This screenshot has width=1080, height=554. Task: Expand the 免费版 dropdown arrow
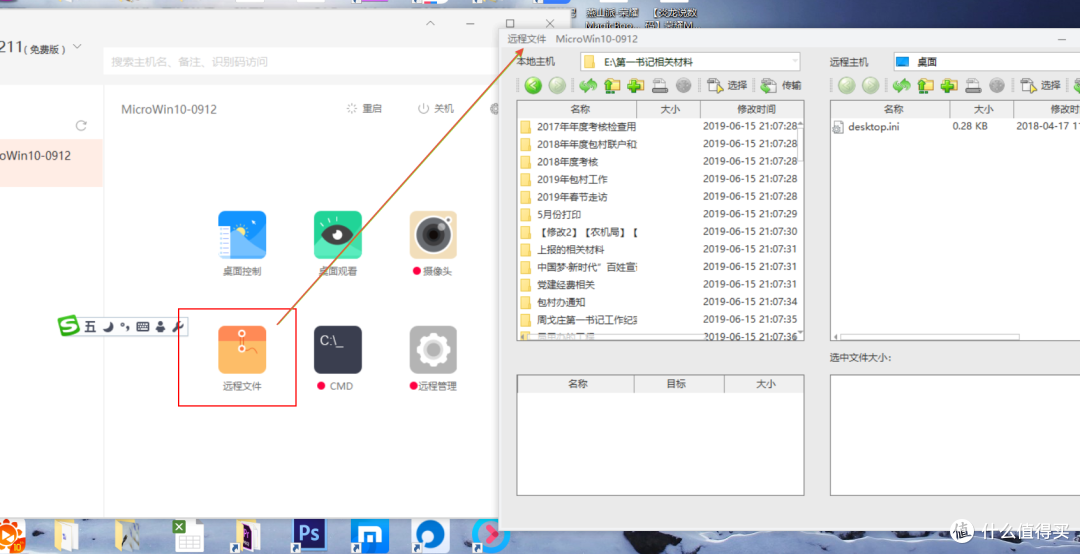click(77, 47)
